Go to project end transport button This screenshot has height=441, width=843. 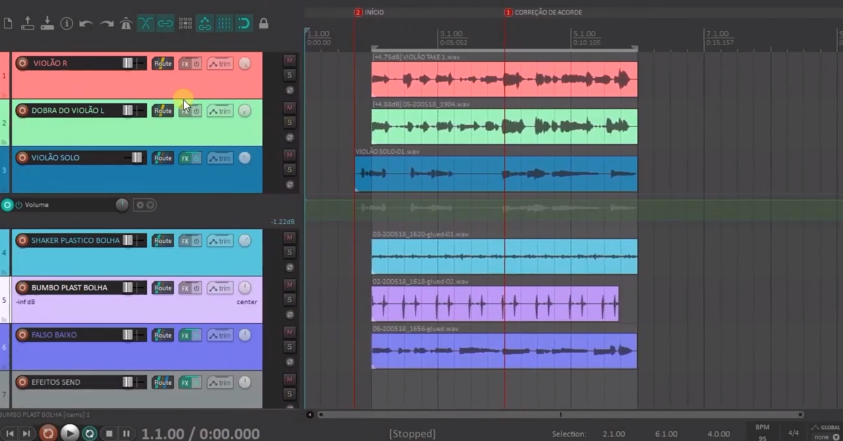[x=26, y=433]
